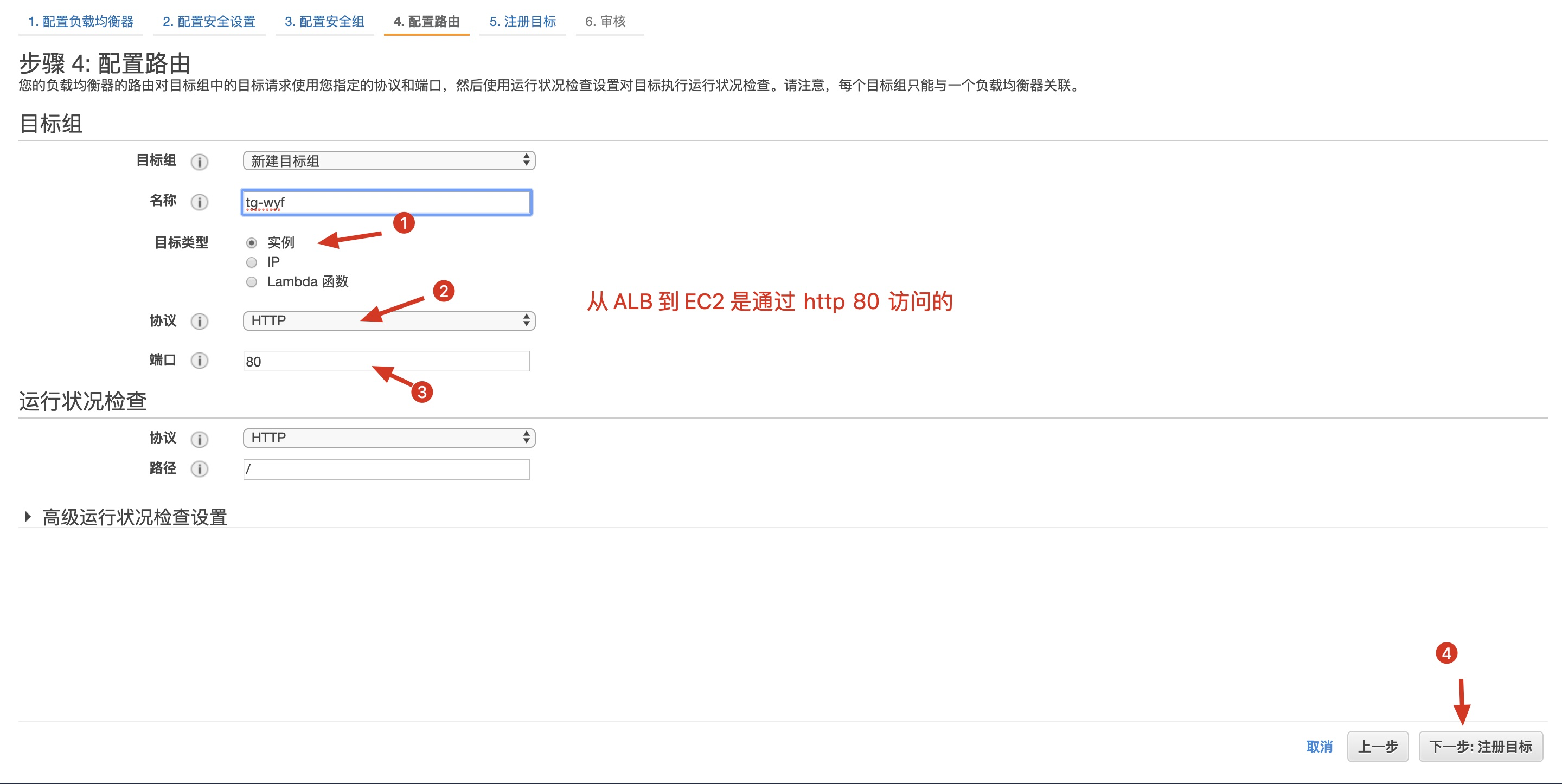Open the 新建目标组 dropdown

point(389,160)
